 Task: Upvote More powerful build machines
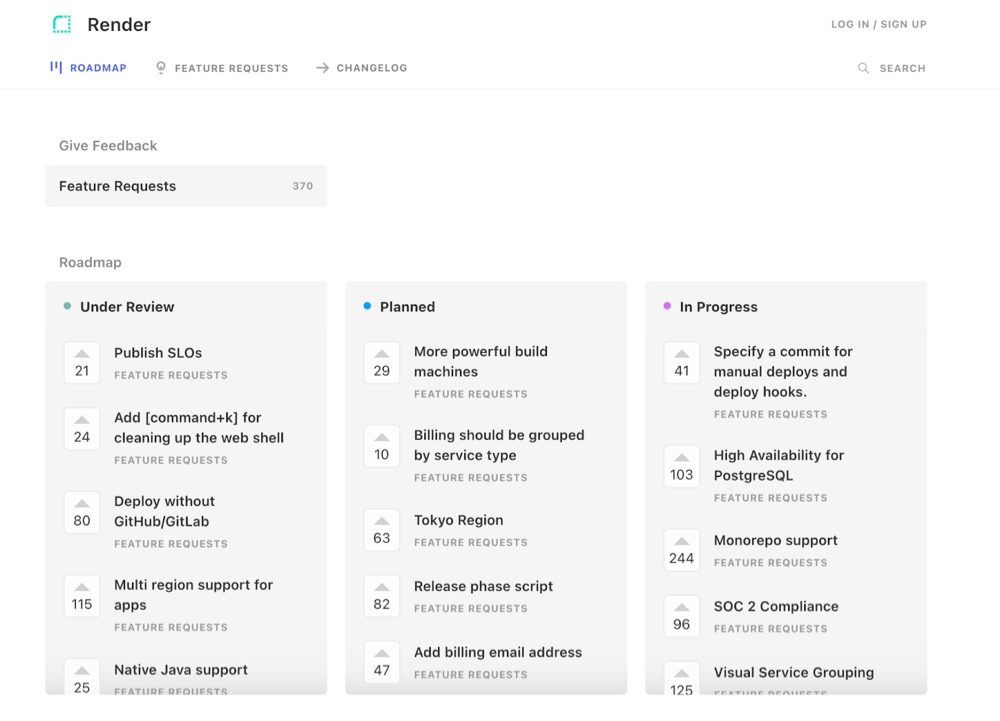(381, 363)
